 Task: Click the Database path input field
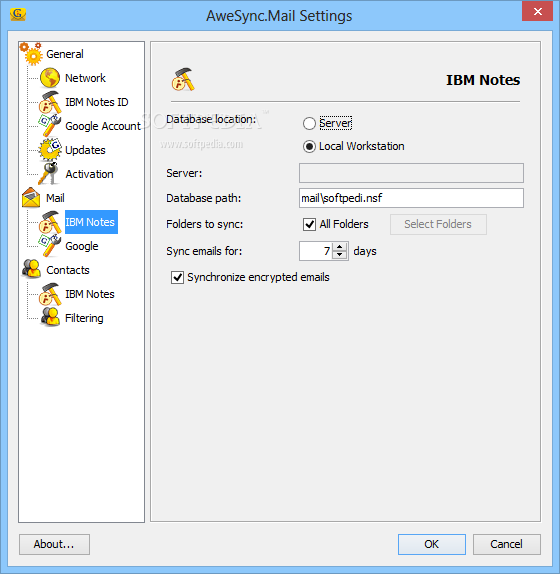(411, 198)
